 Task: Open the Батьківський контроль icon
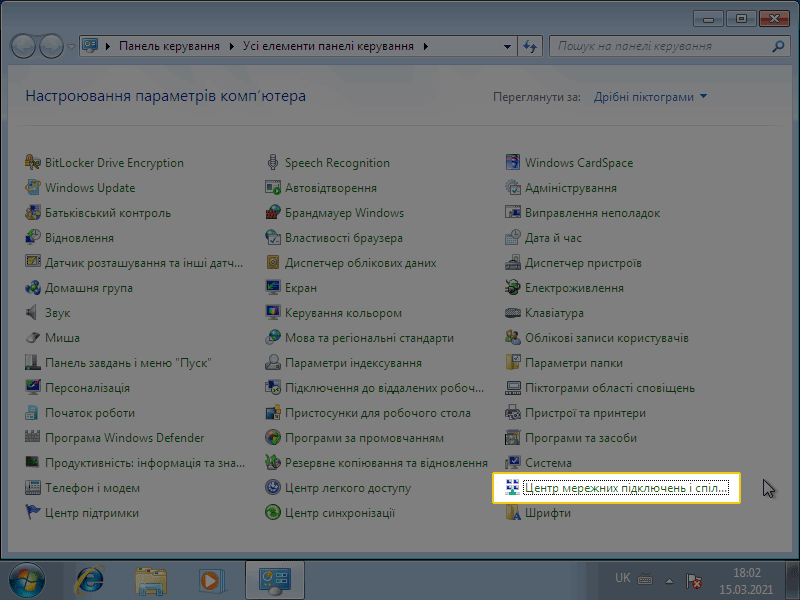coord(33,212)
